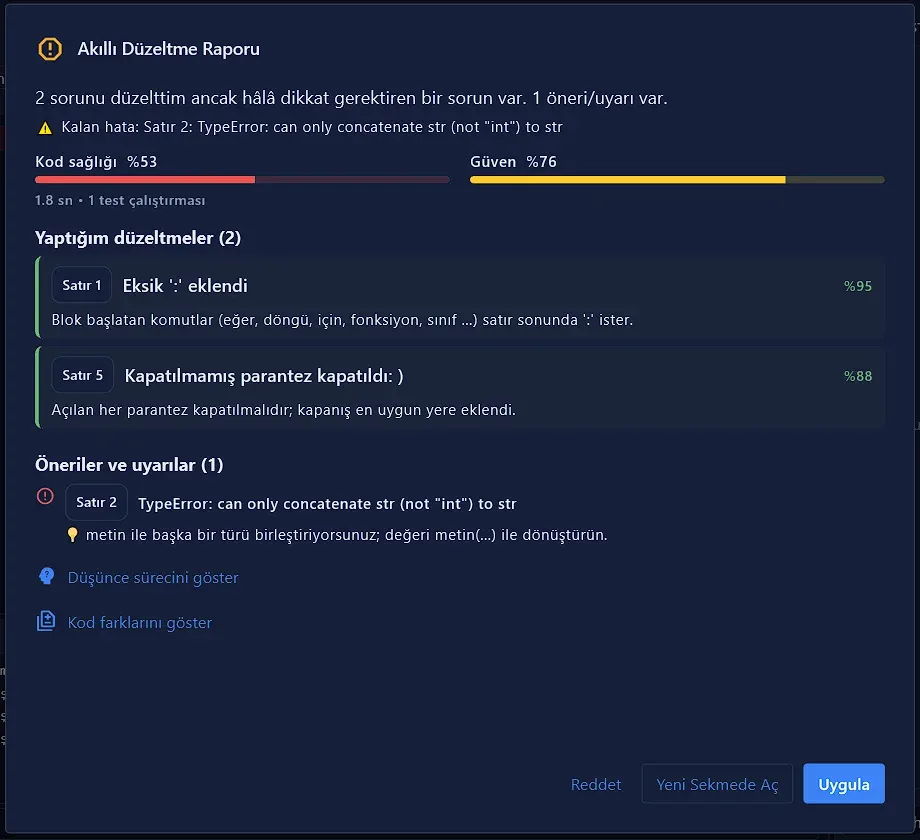Click the orange warning icon beside the report title
This screenshot has height=840, width=920.
pyautogui.click(x=50, y=49)
